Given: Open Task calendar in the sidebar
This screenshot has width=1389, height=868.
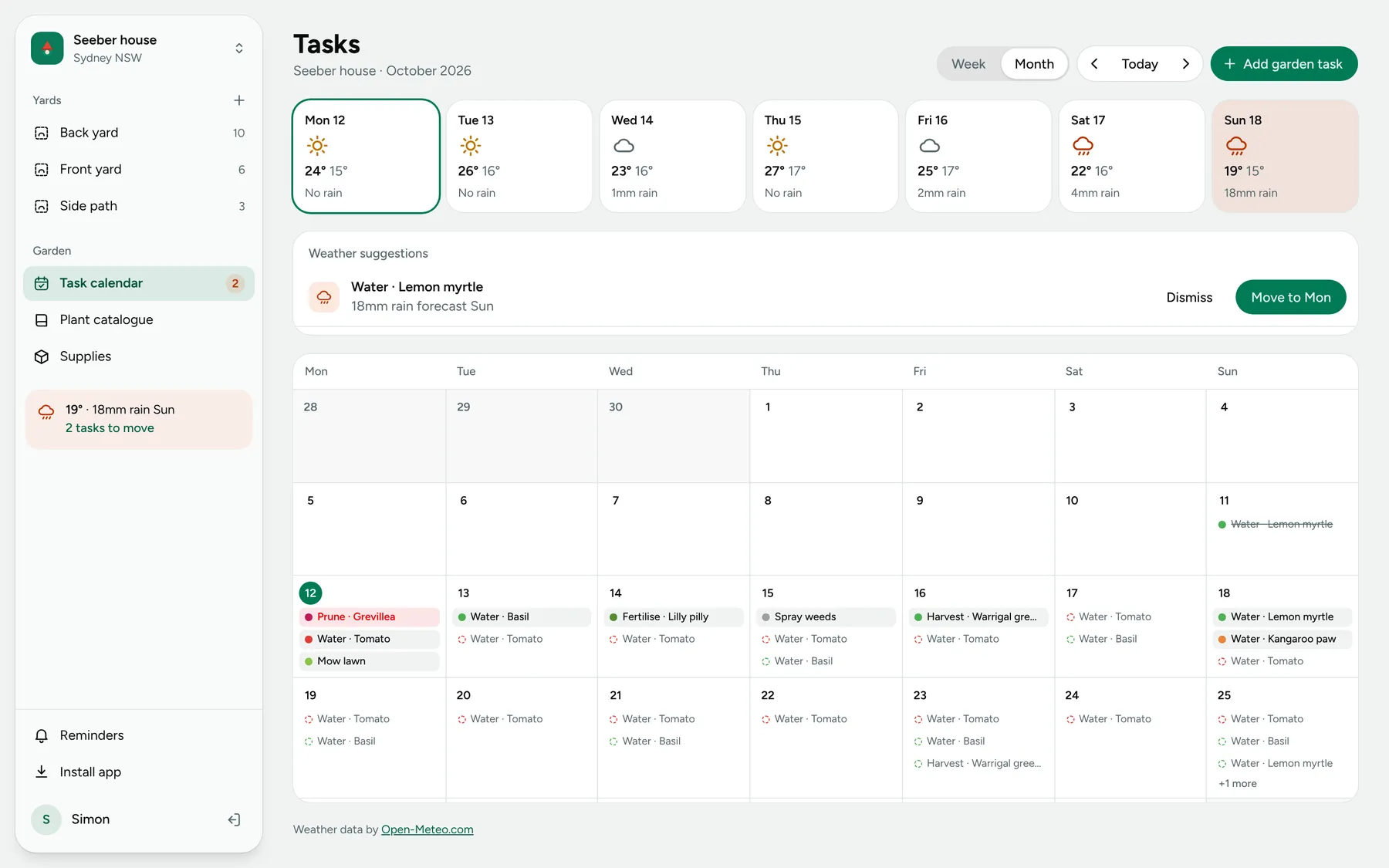Looking at the screenshot, I should tap(139, 283).
